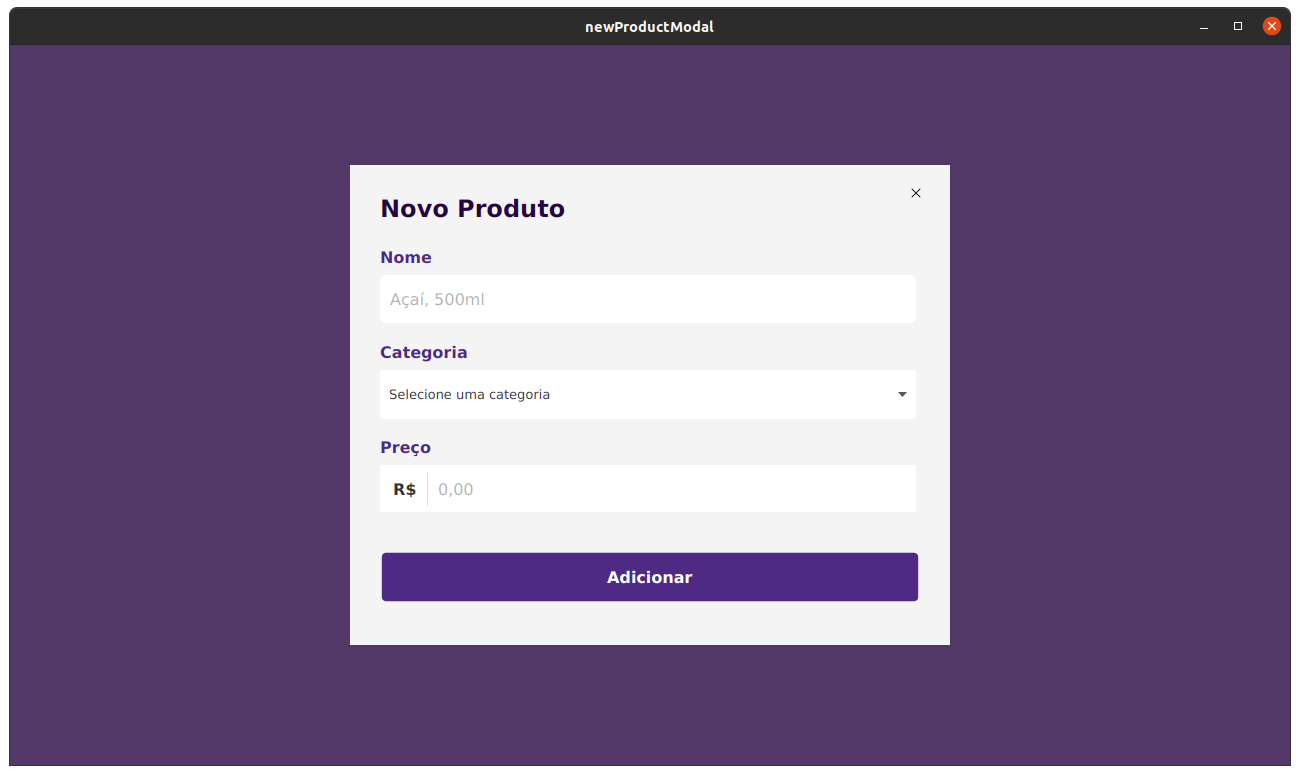Click the R$ currency prefix

tap(404, 489)
